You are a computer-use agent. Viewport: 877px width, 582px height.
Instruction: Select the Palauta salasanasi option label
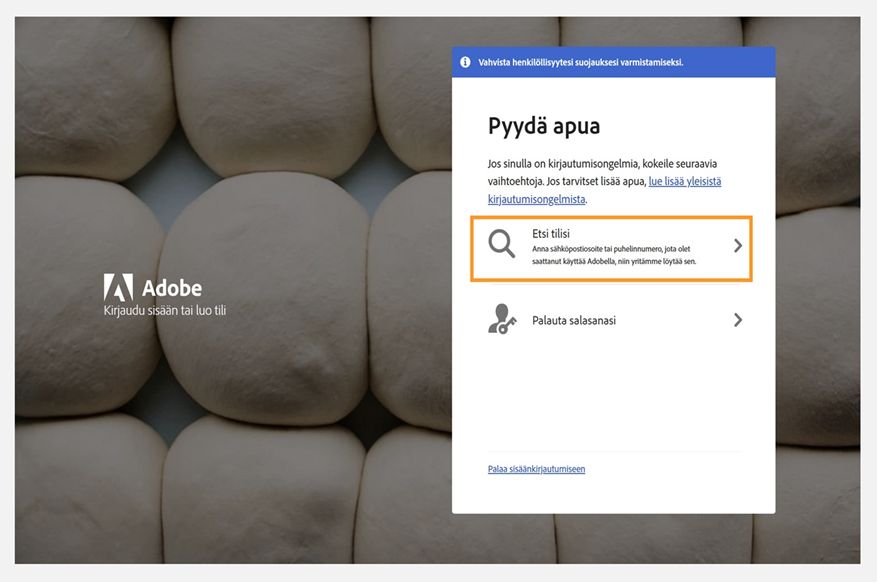(574, 320)
